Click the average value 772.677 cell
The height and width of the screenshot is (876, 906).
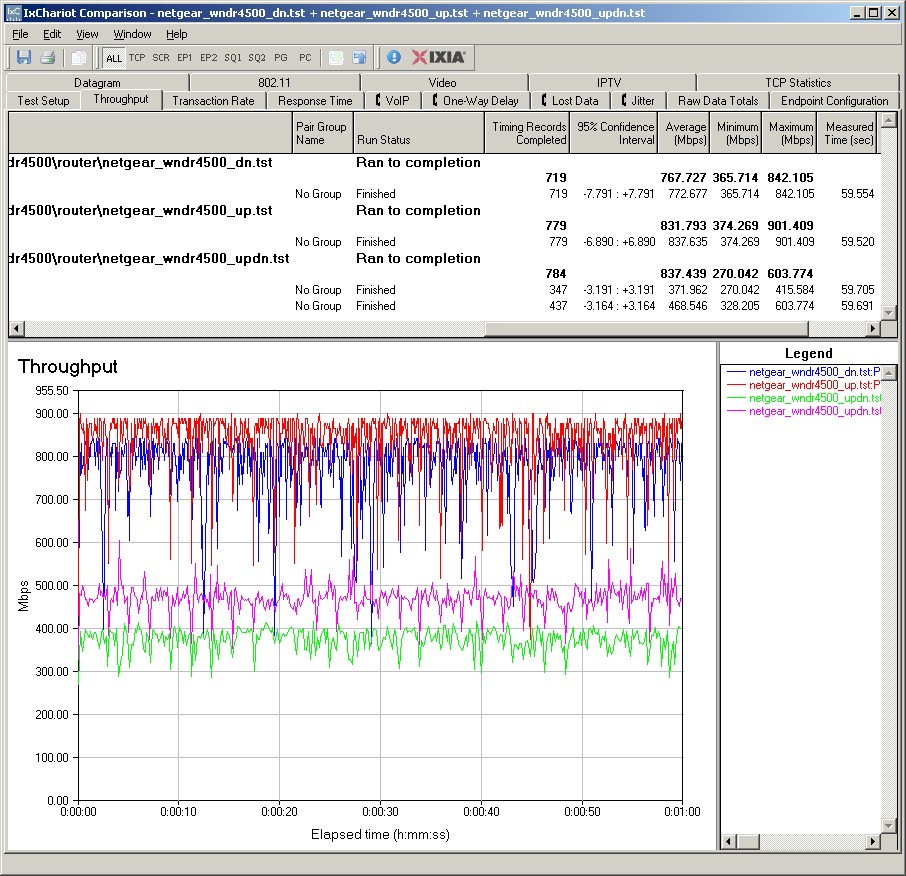point(687,194)
